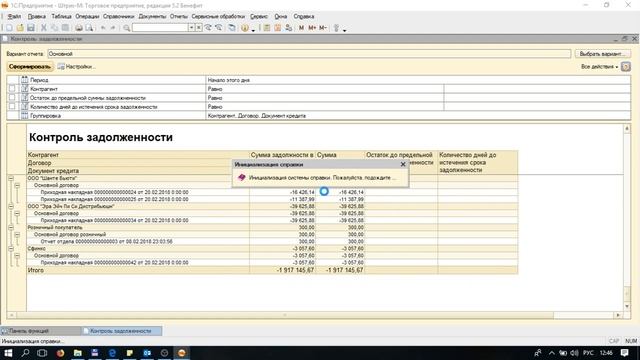Open Edge browser from the taskbar
This screenshot has height=360, width=640.
click(112, 353)
